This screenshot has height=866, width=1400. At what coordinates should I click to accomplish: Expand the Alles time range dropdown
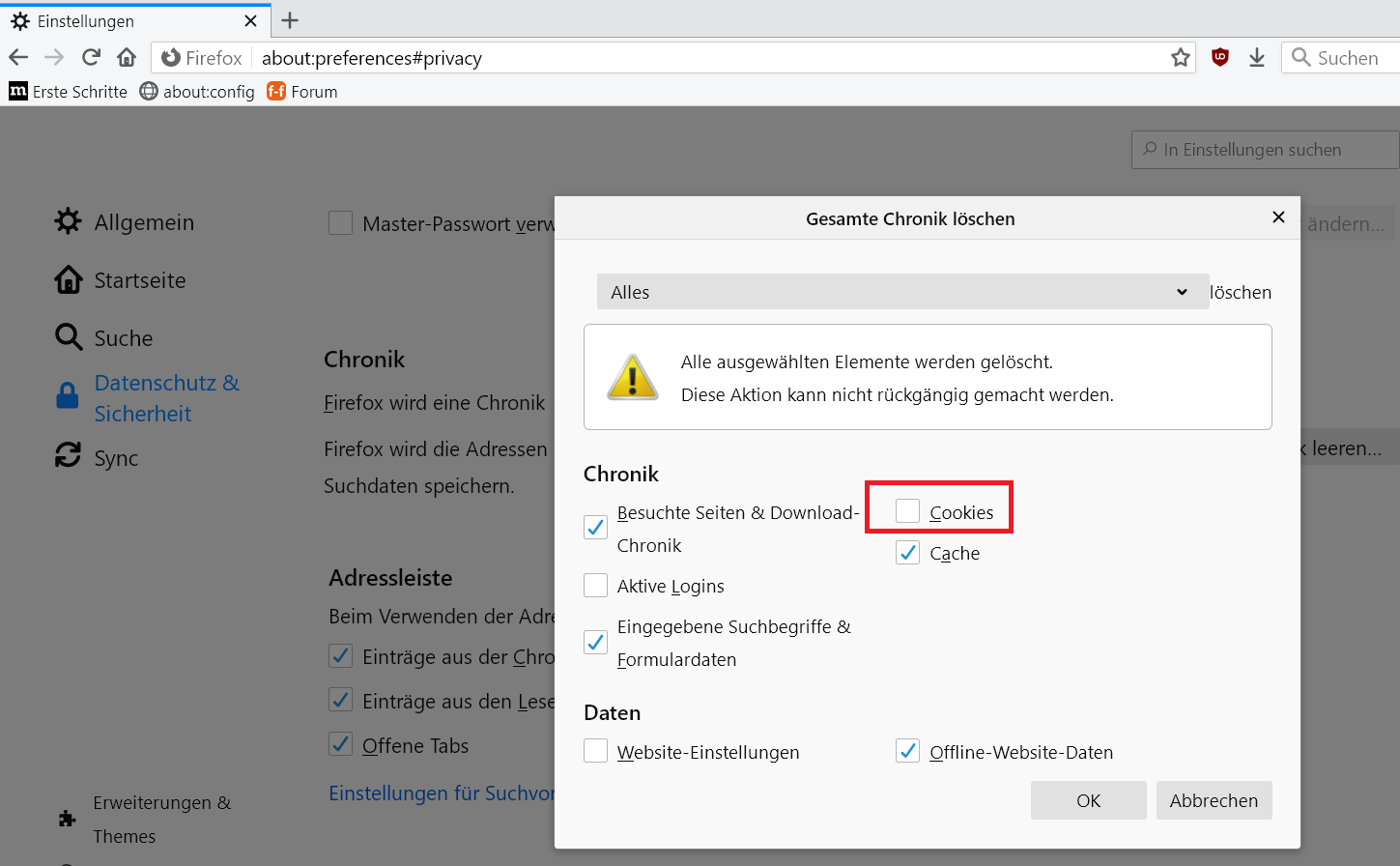click(903, 292)
